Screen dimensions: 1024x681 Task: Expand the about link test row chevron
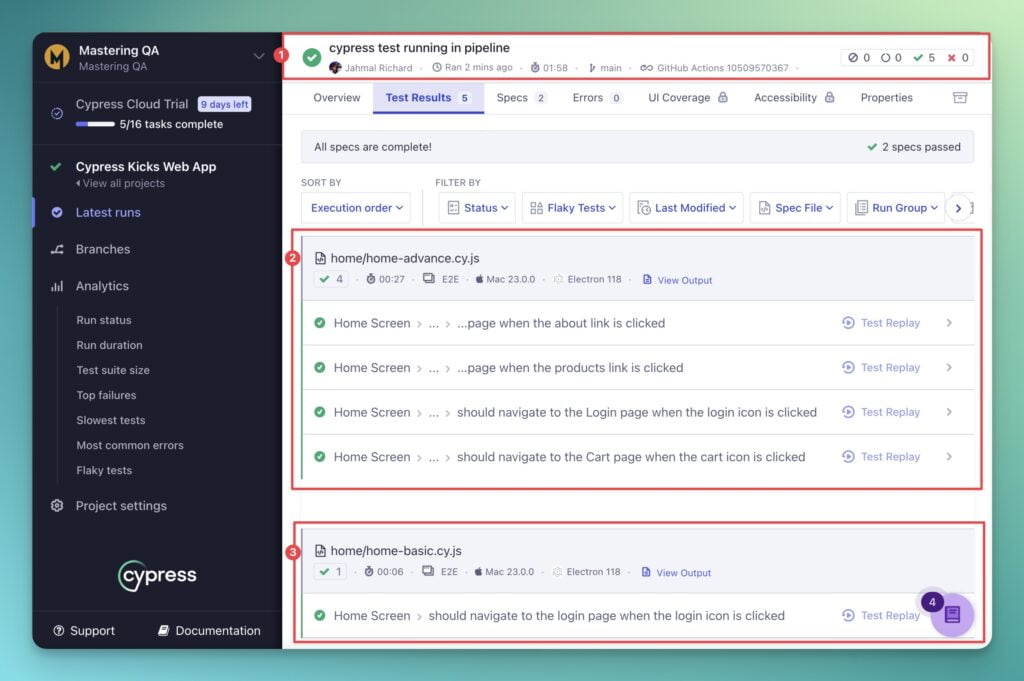coord(949,323)
